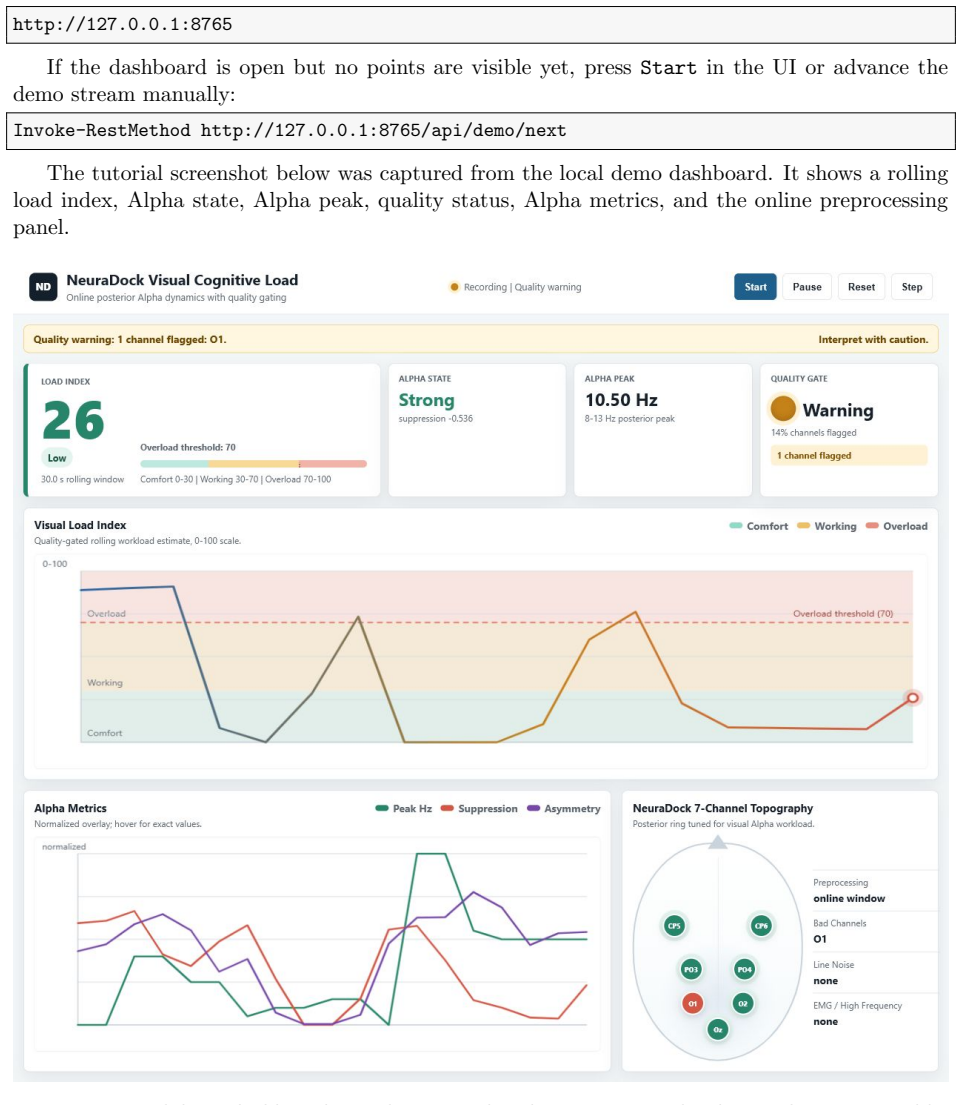
Task: Click the PO3 electrode marker
Action: pyautogui.click(x=691, y=970)
